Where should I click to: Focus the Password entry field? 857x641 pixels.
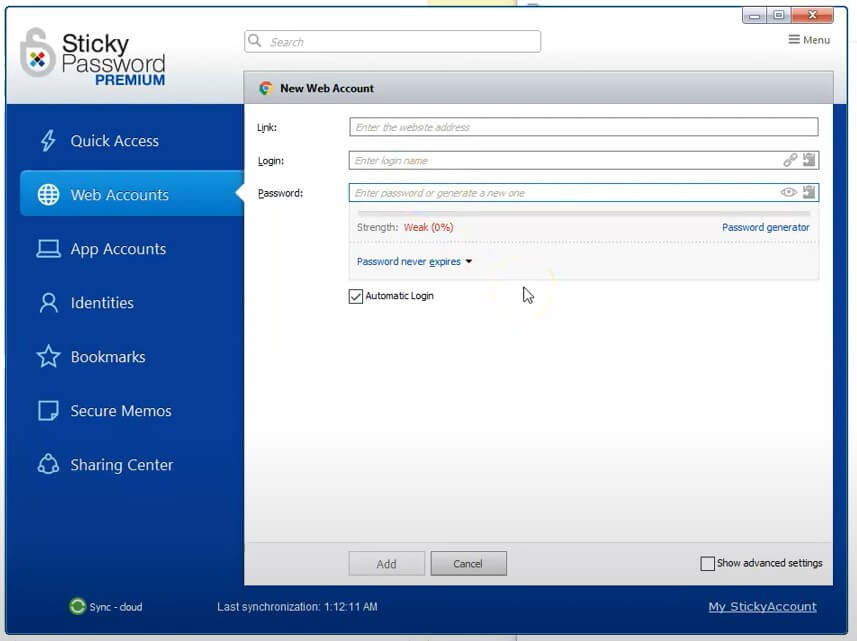point(583,192)
